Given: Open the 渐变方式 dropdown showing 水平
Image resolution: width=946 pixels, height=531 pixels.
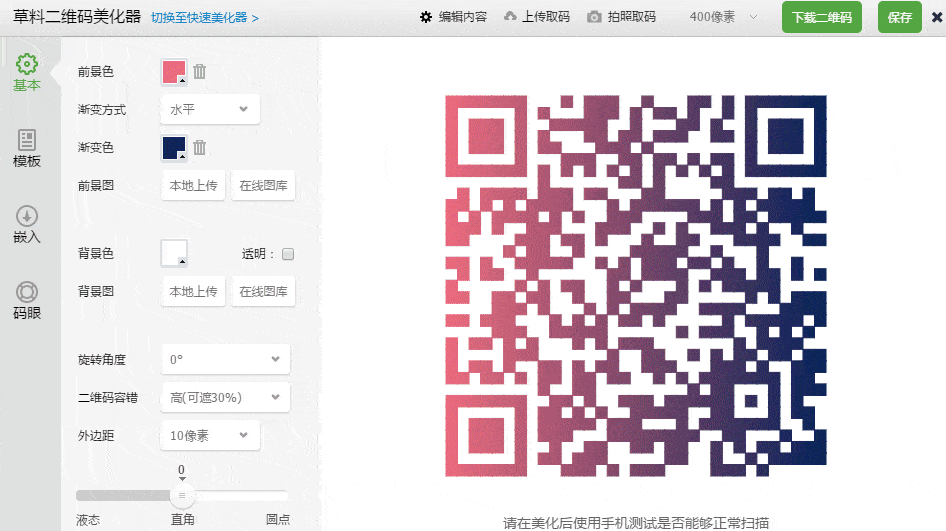Looking at the screenshot, I should pos(210,109).
